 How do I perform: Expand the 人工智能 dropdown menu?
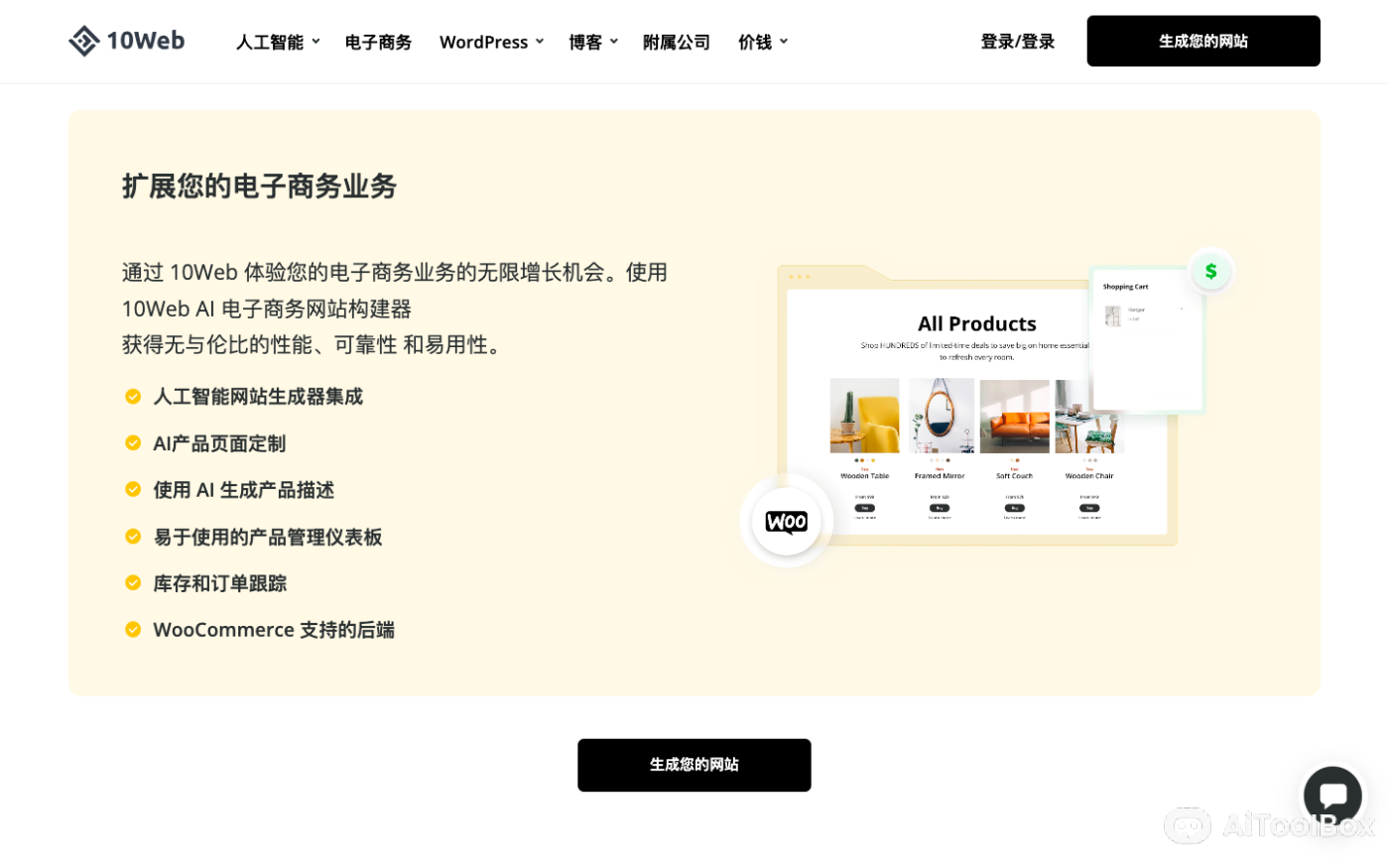(x=278, y=42)
